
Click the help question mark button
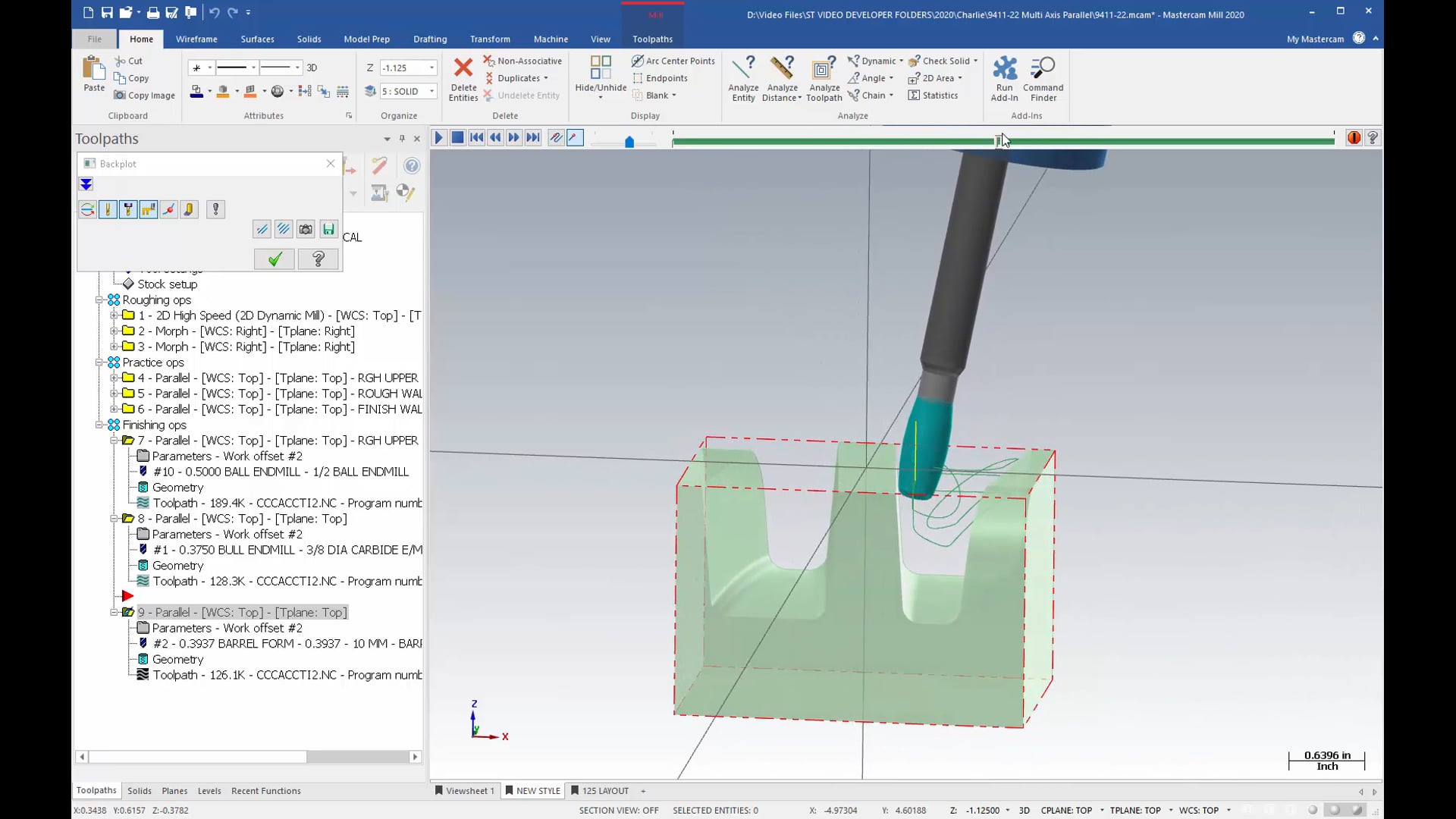pyautogui.click(x=1374, y=138)
